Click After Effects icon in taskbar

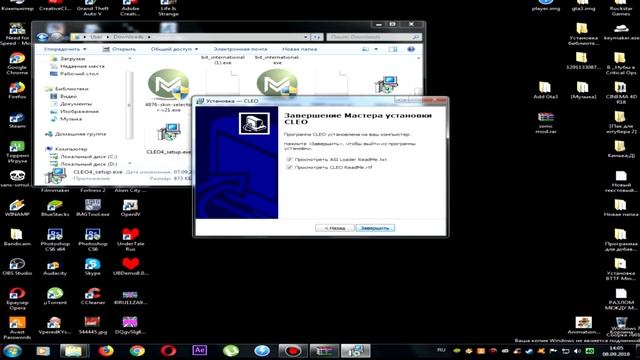click(200, 351)
